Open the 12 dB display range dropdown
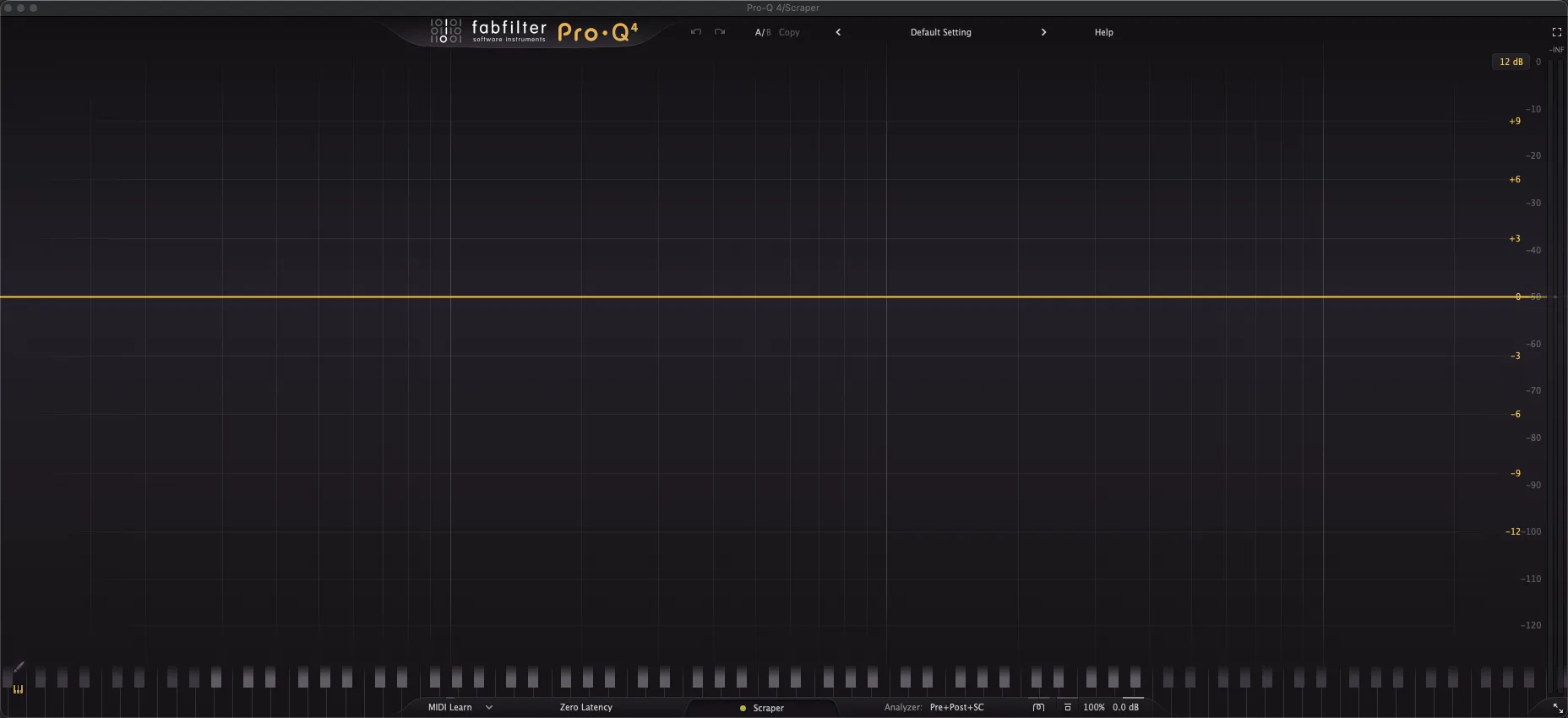The image size is (1568, 718). pos(1511,62)
